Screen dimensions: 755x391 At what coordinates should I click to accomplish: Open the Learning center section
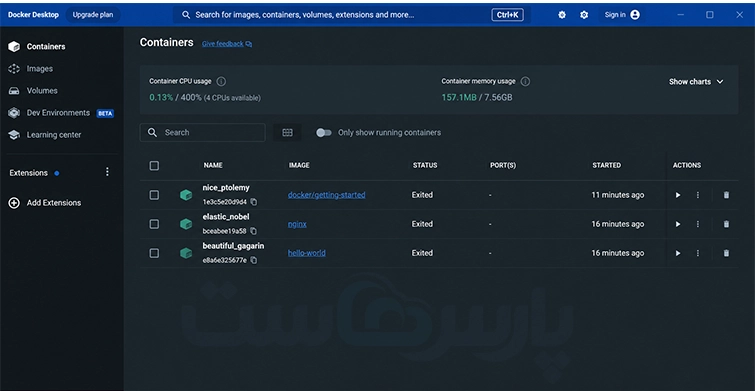pyautogui.click(x=45, y=135)
